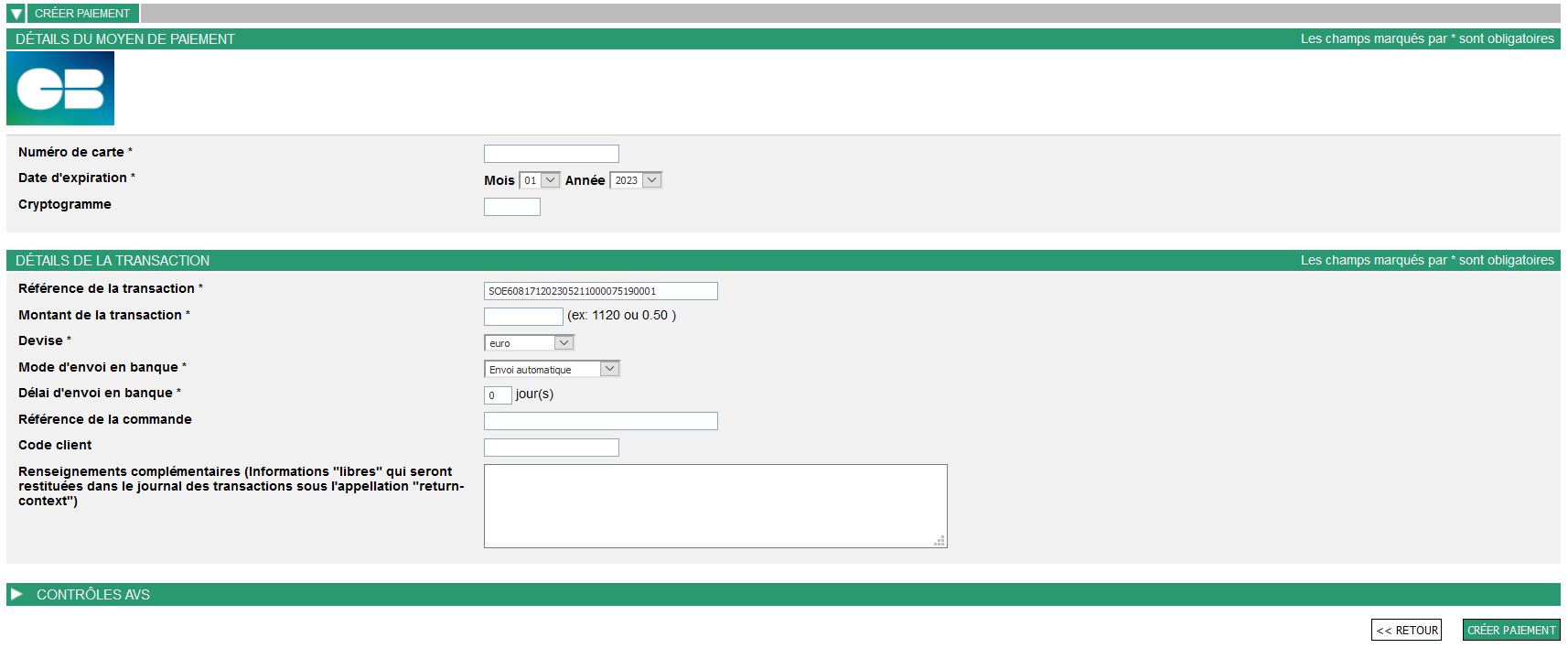Click the Numéro de carte field
The height and width of the screenshot is (648, 1568).
tap(551, 154)
